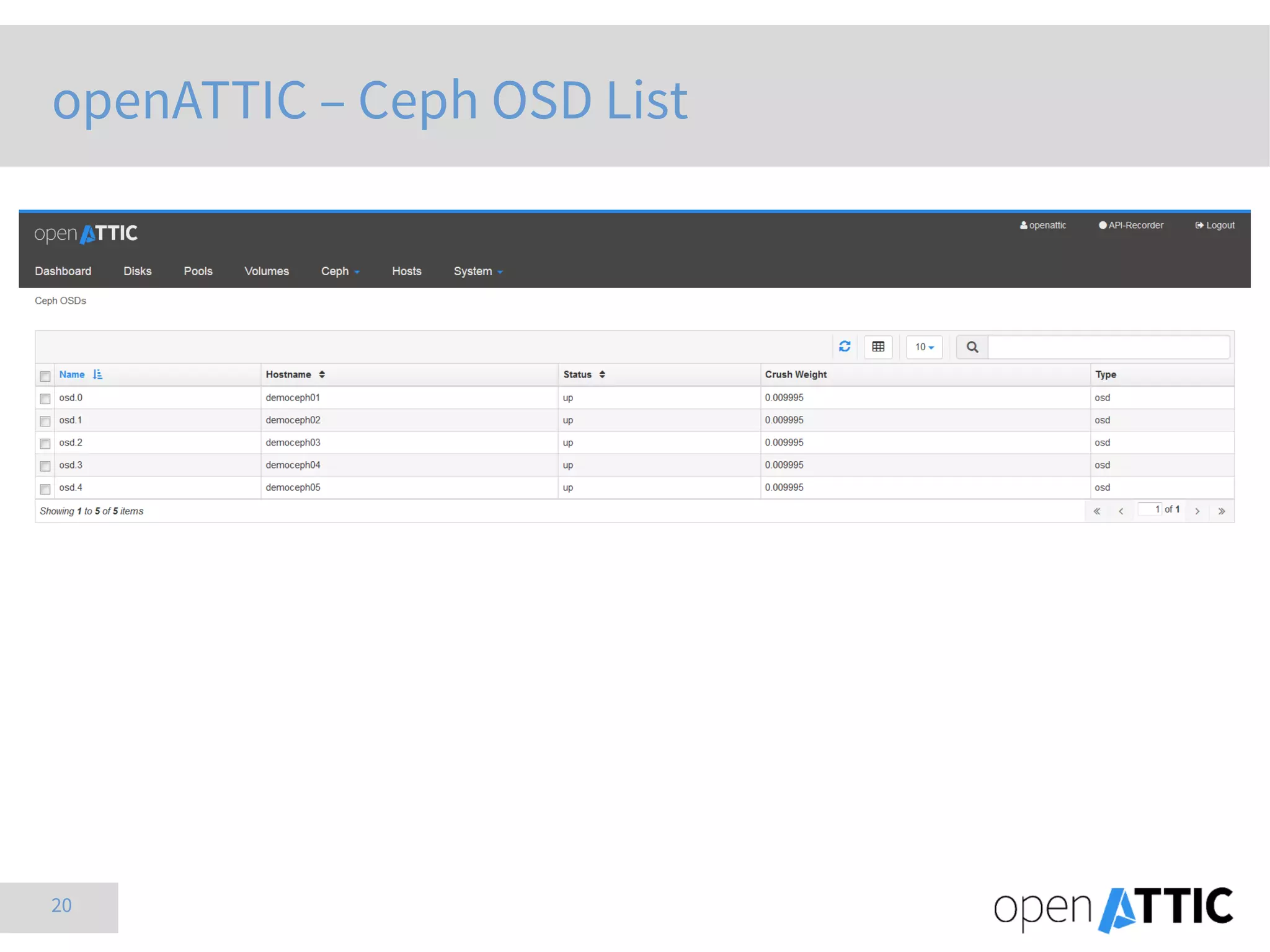
Task: Open the Volumes menu item
Action: tap(266, 271)
